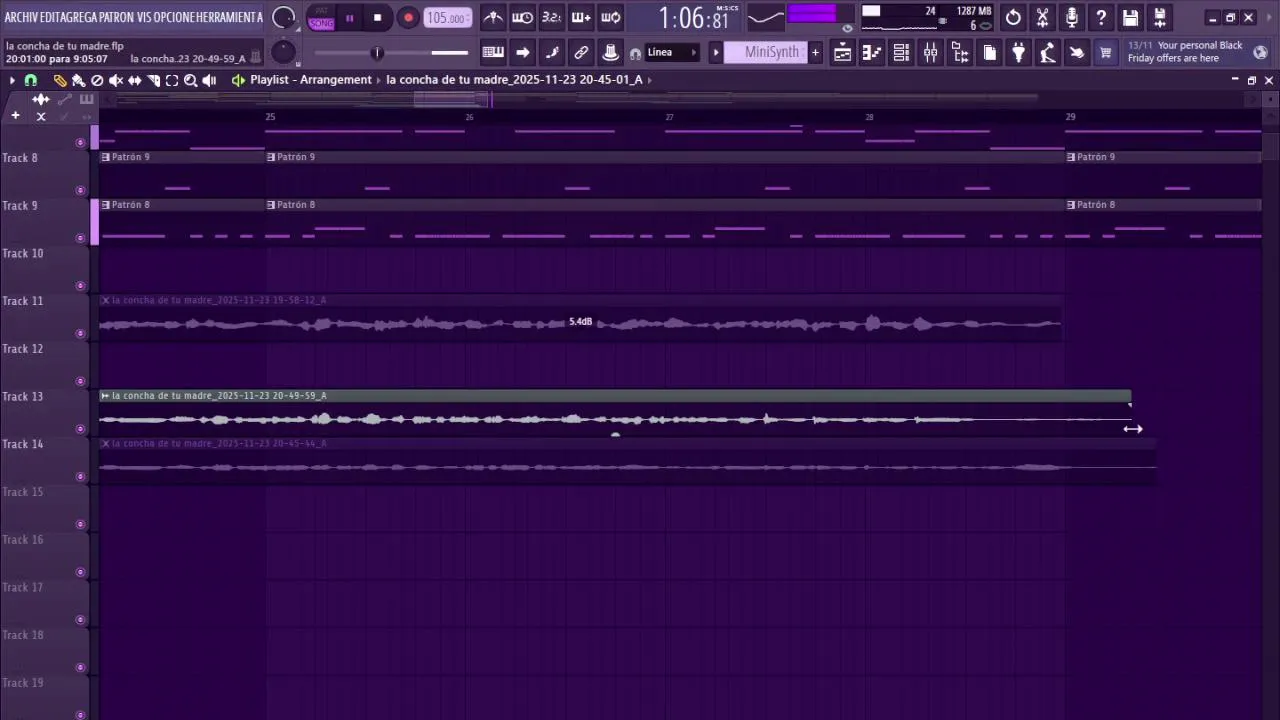
Task: Open the Browser panel
Action: pyautogui.click(x=960, y=53)
